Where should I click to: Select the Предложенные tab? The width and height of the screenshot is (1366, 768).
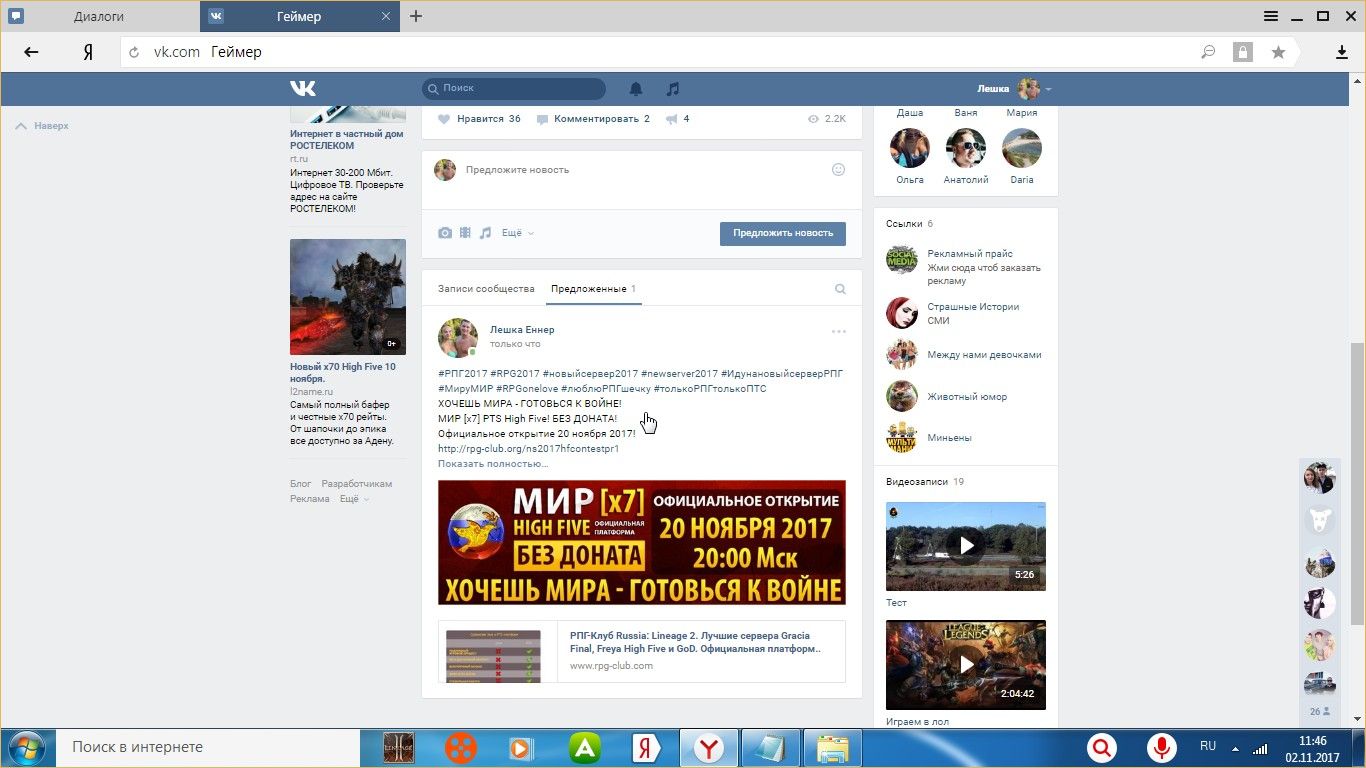(594, 289)
